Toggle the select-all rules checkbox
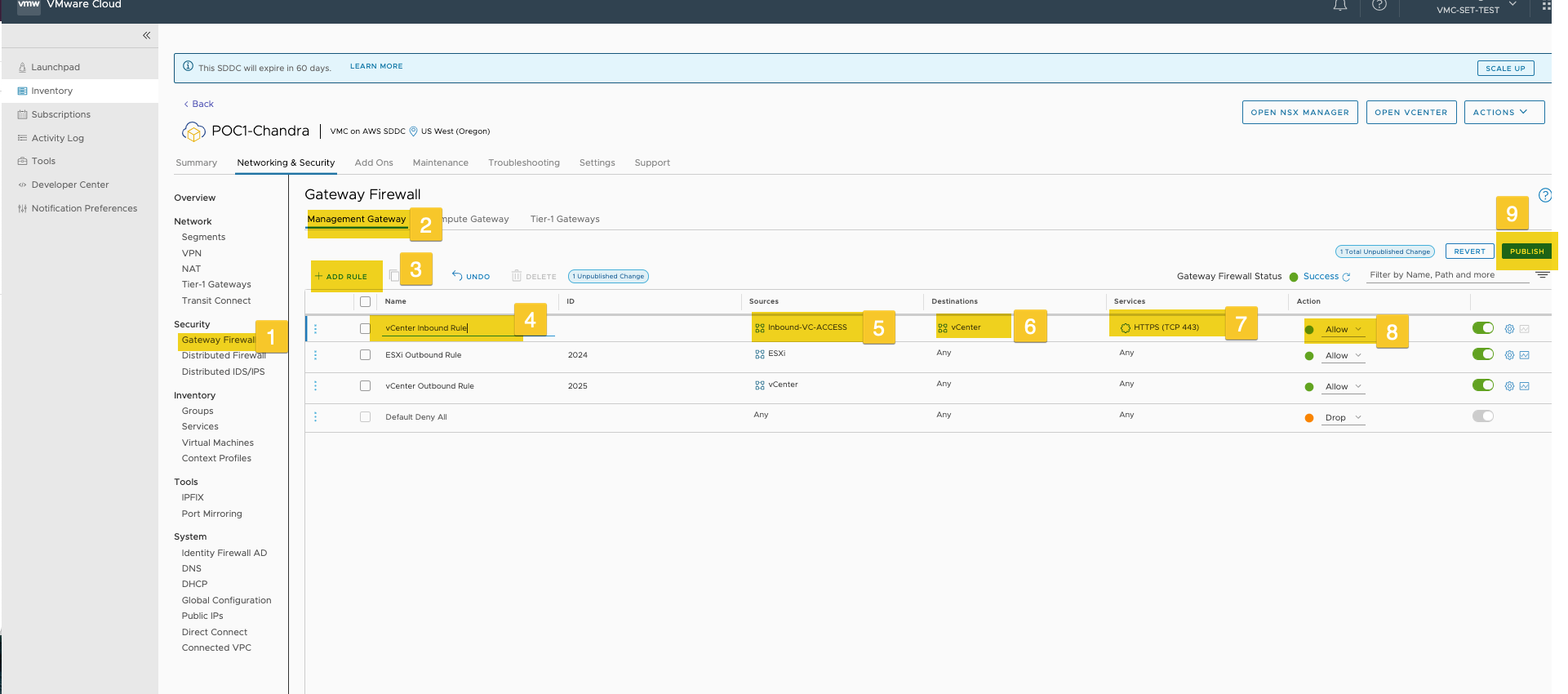The height and width of the screenshot is (694, 1568). click(365, 301)
